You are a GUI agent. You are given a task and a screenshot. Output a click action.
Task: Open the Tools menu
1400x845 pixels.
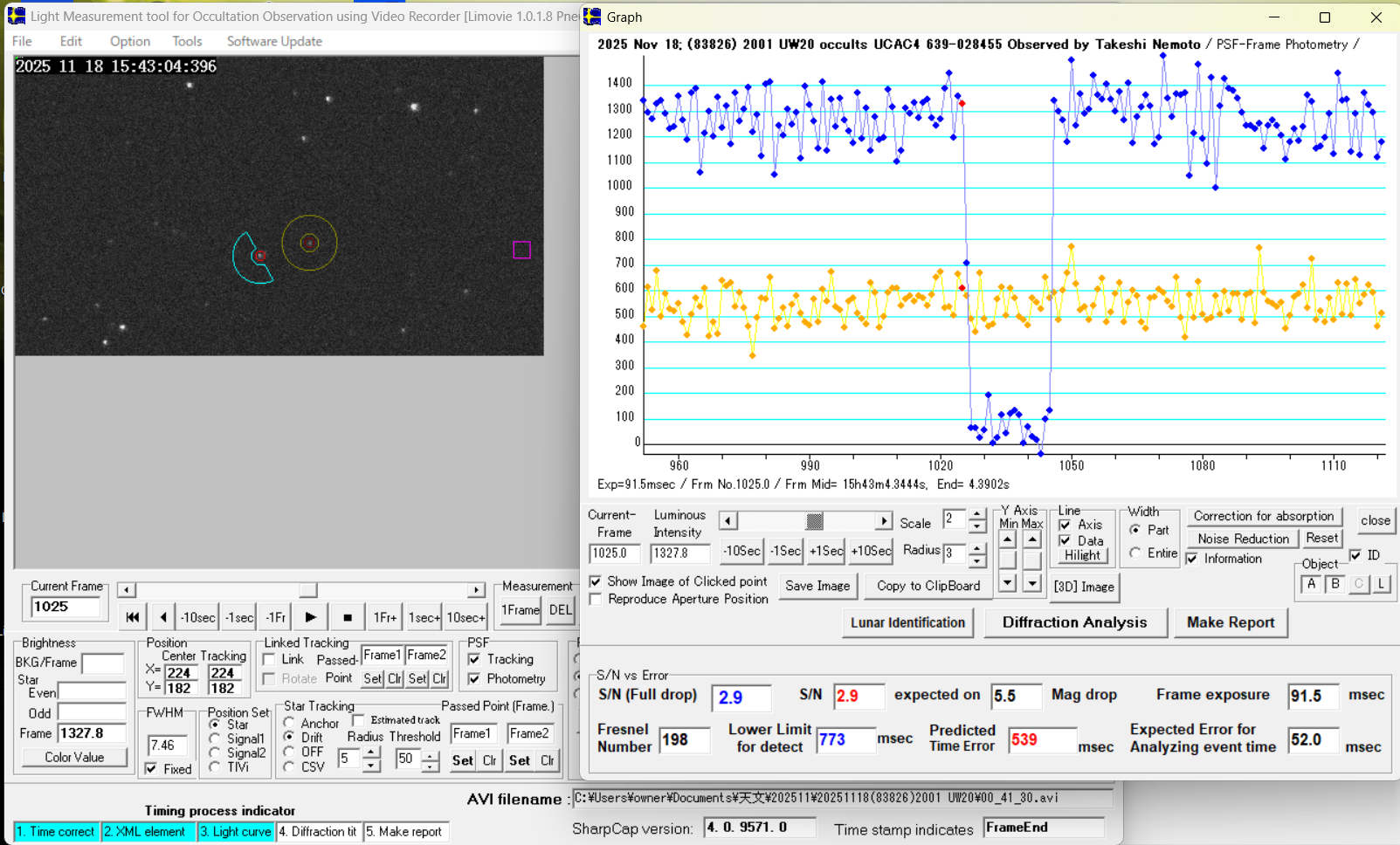187,41
